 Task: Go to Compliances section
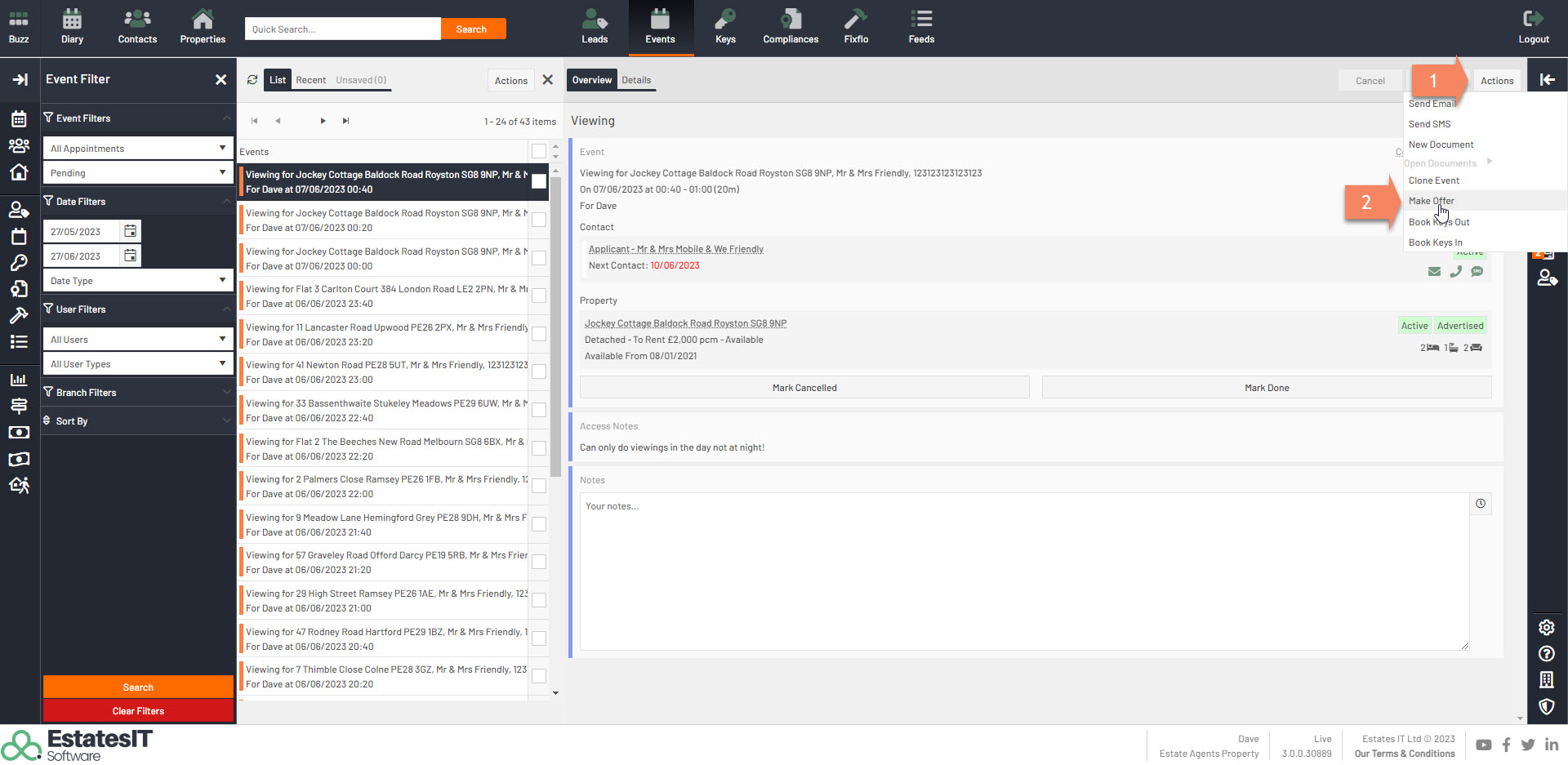[790, 27]
